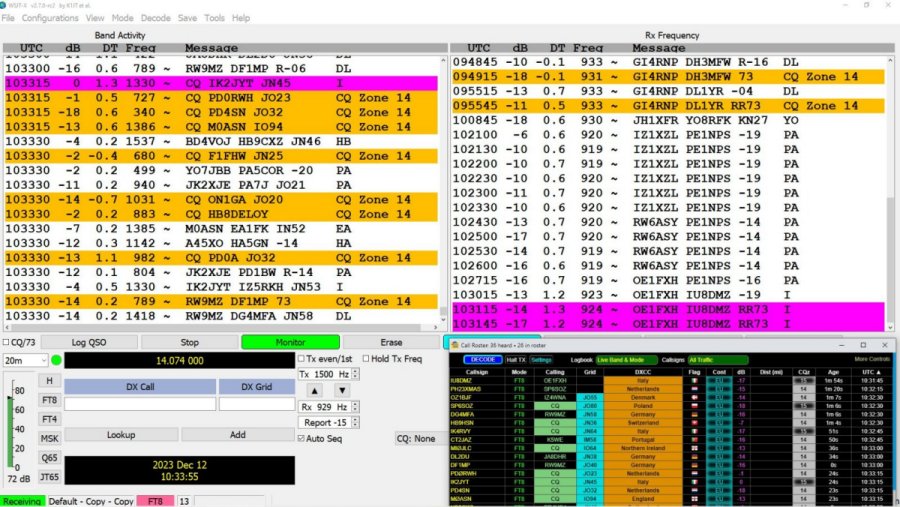Screen dimensions: 900x507
Task: Adjust the Tx 1500 Hz spinner arrows
Action: click(x=355, y=374)
